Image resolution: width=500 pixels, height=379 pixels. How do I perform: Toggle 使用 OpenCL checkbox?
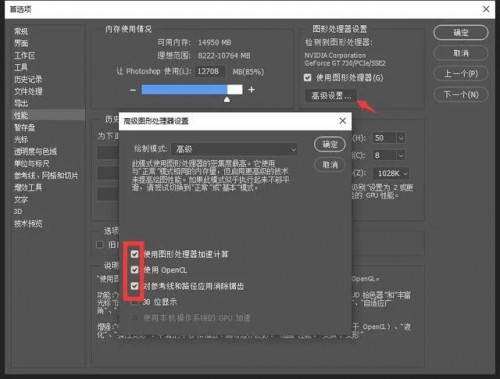coord(134,270)
